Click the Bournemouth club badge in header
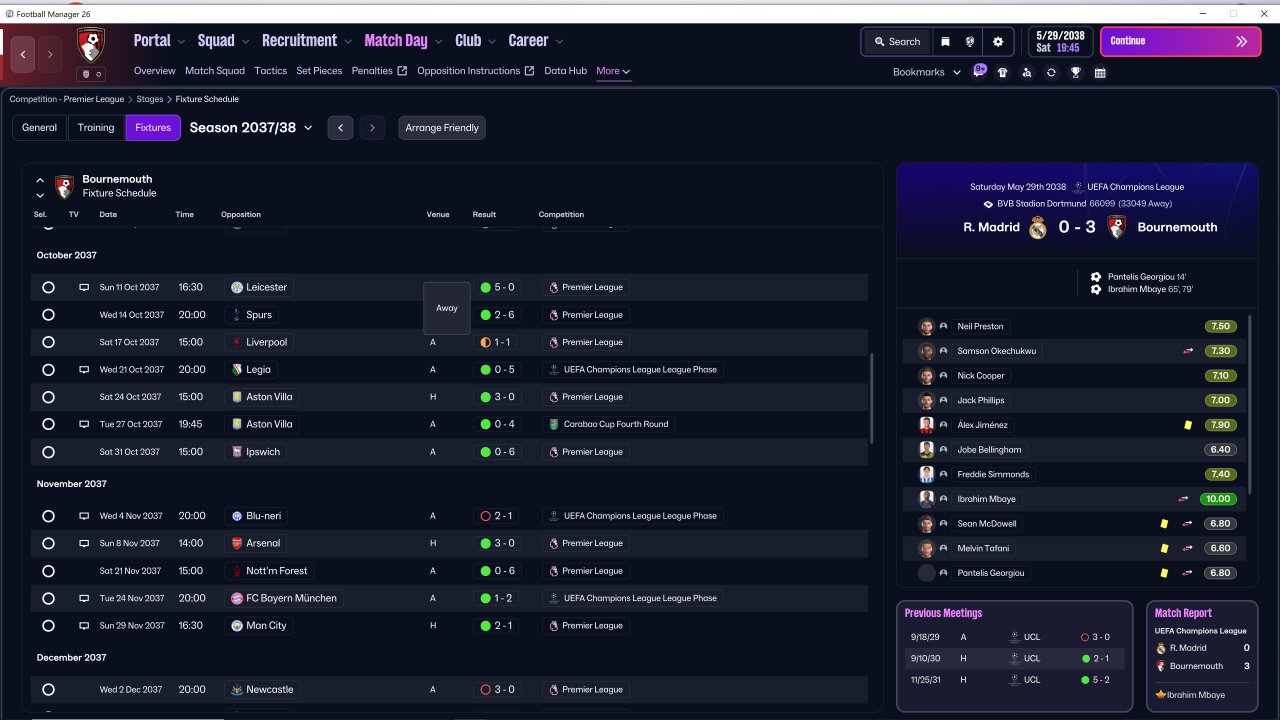 pos(91,45)
